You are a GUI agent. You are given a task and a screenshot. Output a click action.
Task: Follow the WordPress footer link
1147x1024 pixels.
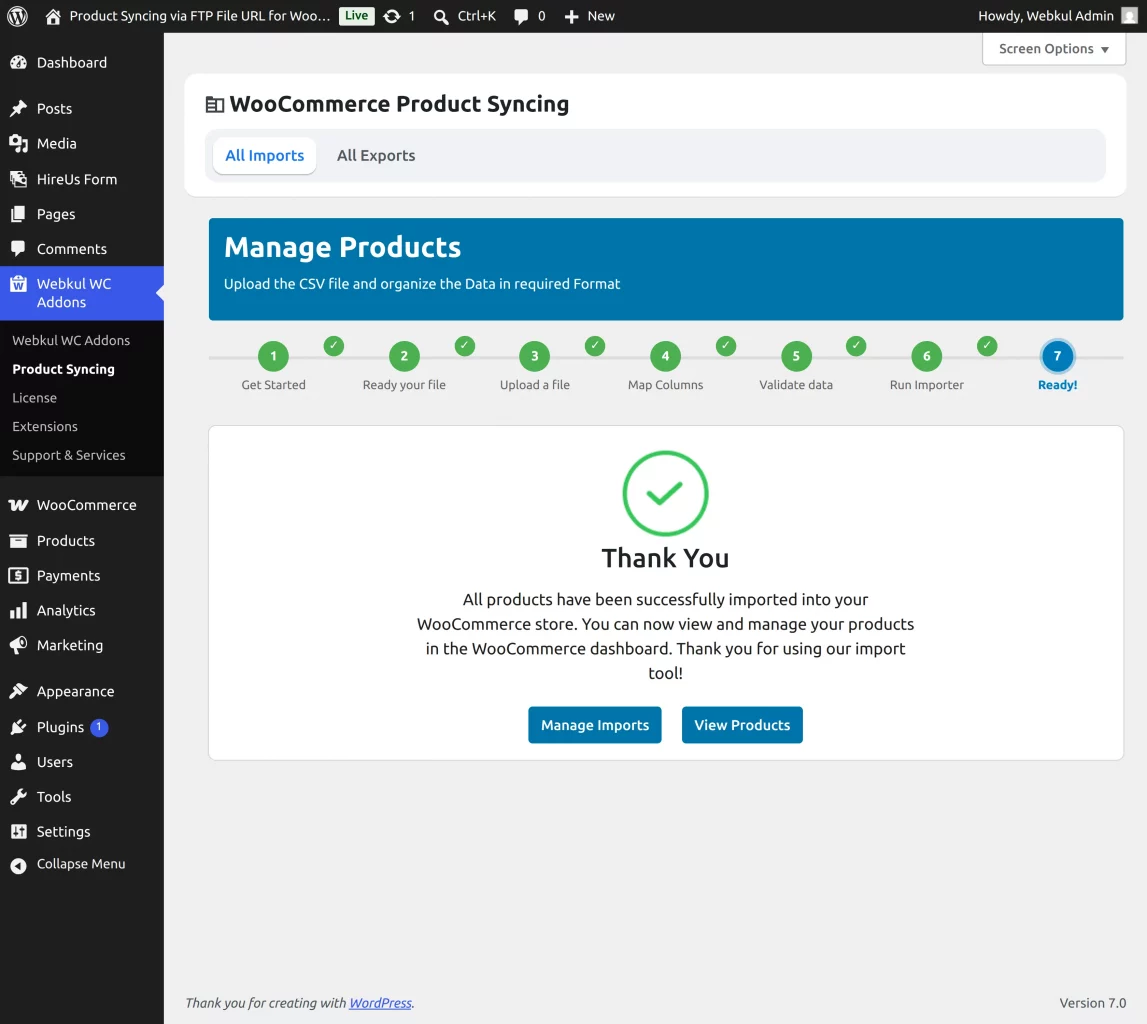point(380,1003)
